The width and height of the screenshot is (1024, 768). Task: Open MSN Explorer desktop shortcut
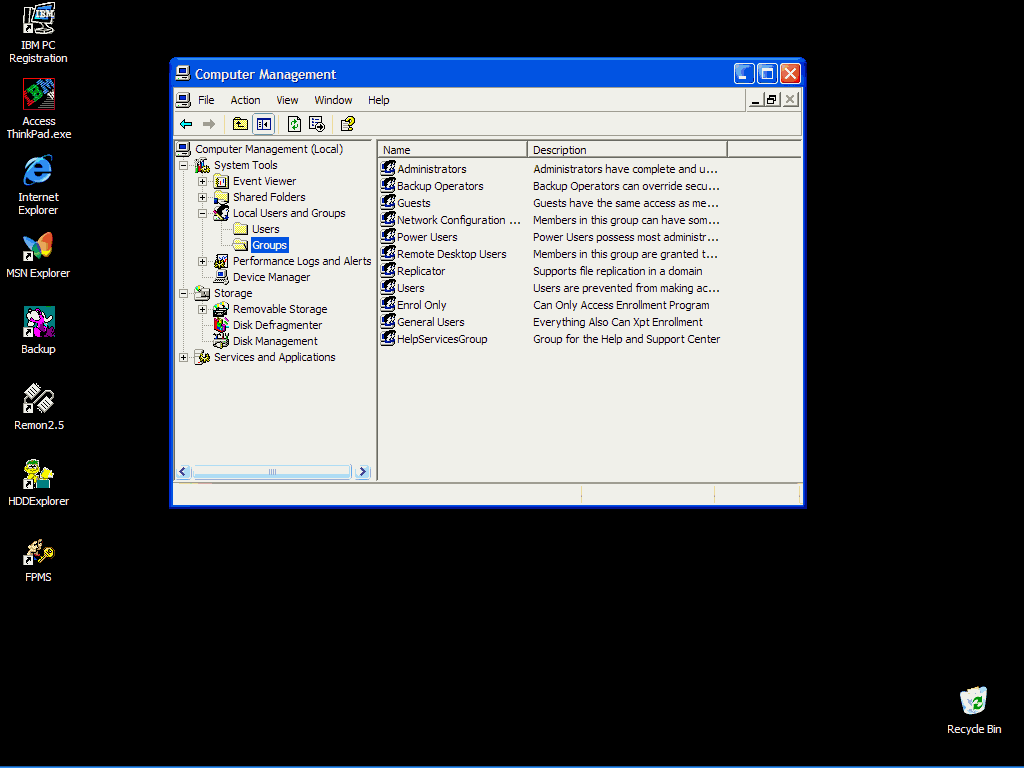39,255
